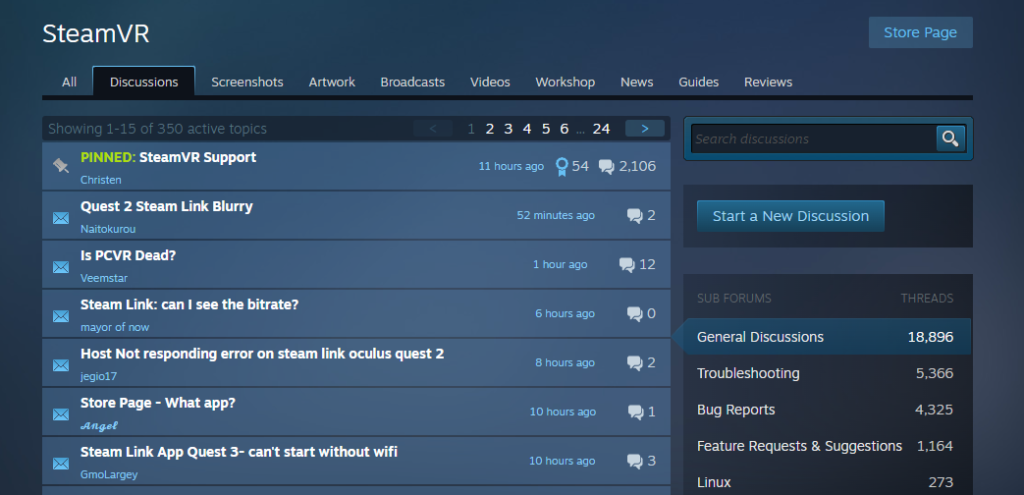Start a New Discussion

pyautogui.click(x=790, y=216)
